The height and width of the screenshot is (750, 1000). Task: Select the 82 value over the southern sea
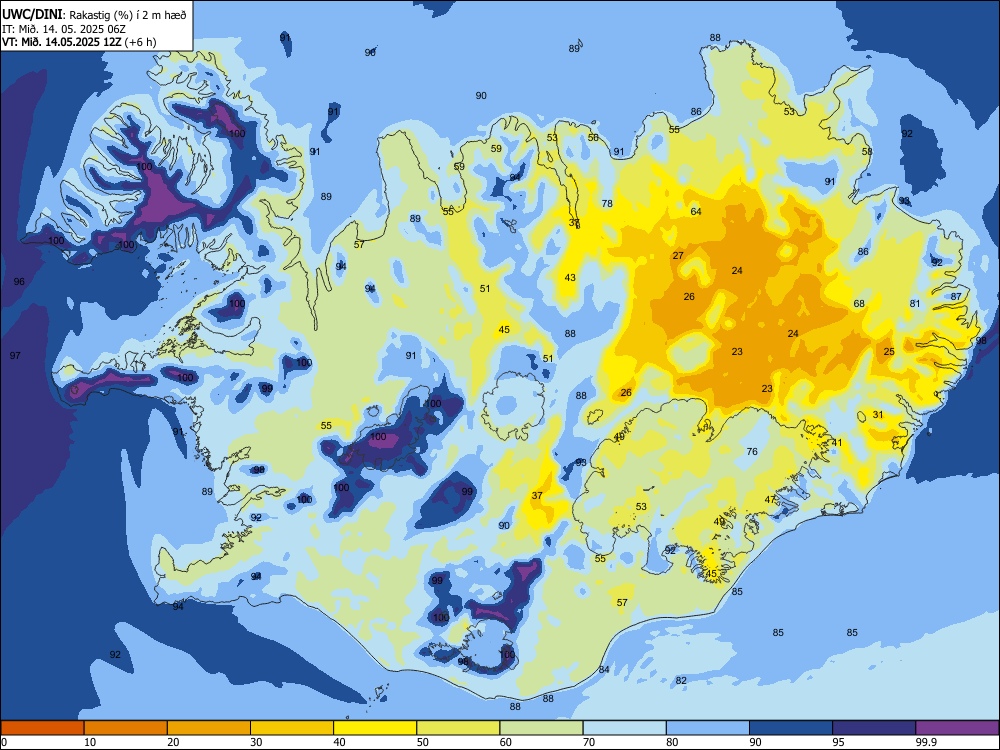tap(681, 680)
